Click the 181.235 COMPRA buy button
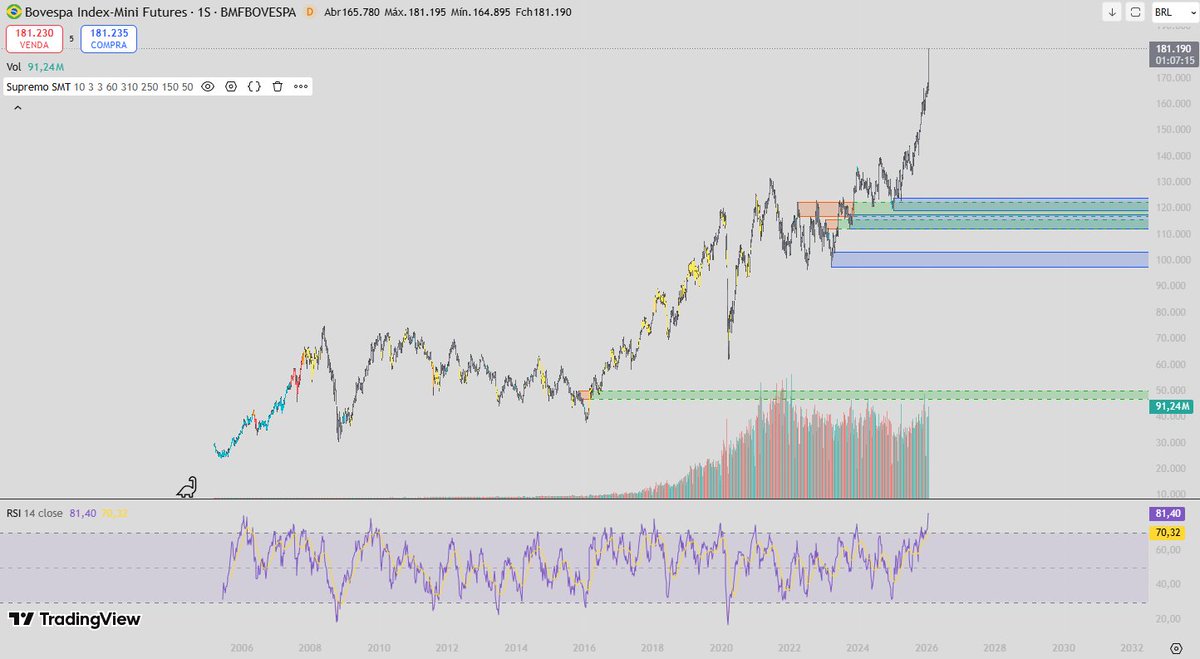Viewport: 1200px width, 659px height. (109, 39)
